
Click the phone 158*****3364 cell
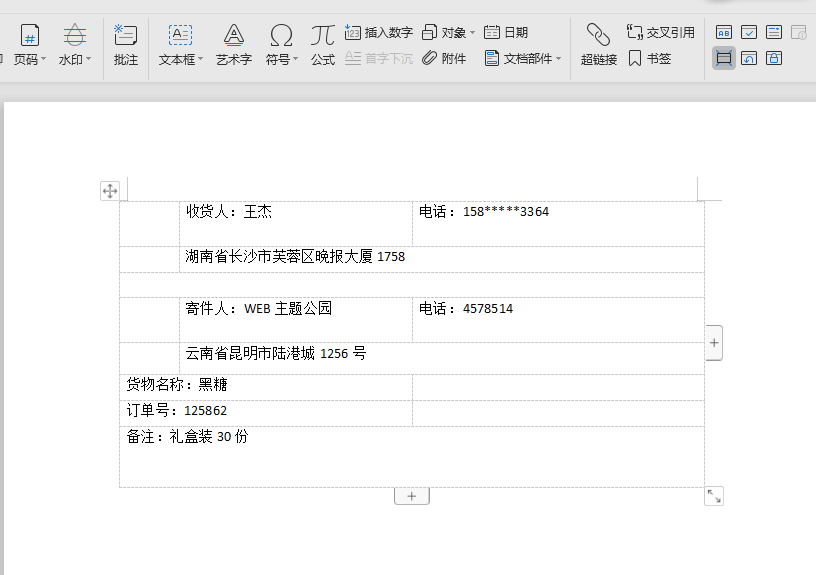[558, 224]
